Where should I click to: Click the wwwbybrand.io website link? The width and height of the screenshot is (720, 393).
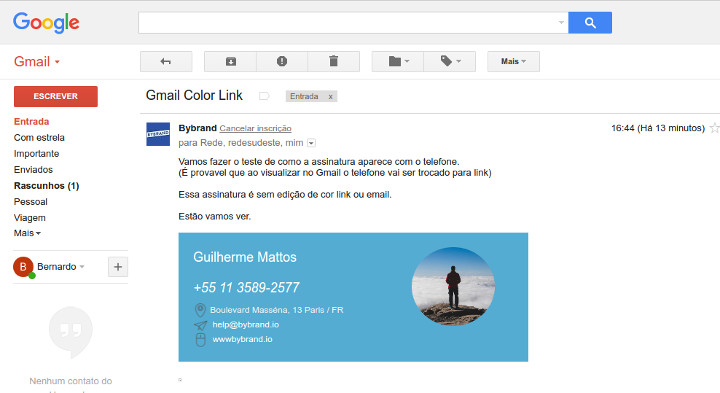click(242, 339)
